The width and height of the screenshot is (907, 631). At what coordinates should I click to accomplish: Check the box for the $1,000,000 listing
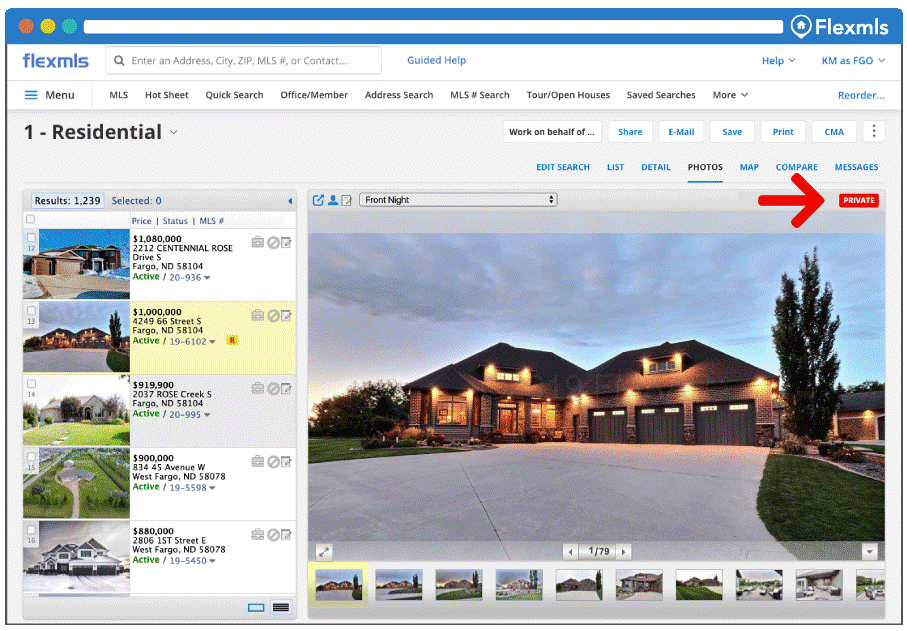(x=32, y=311)
